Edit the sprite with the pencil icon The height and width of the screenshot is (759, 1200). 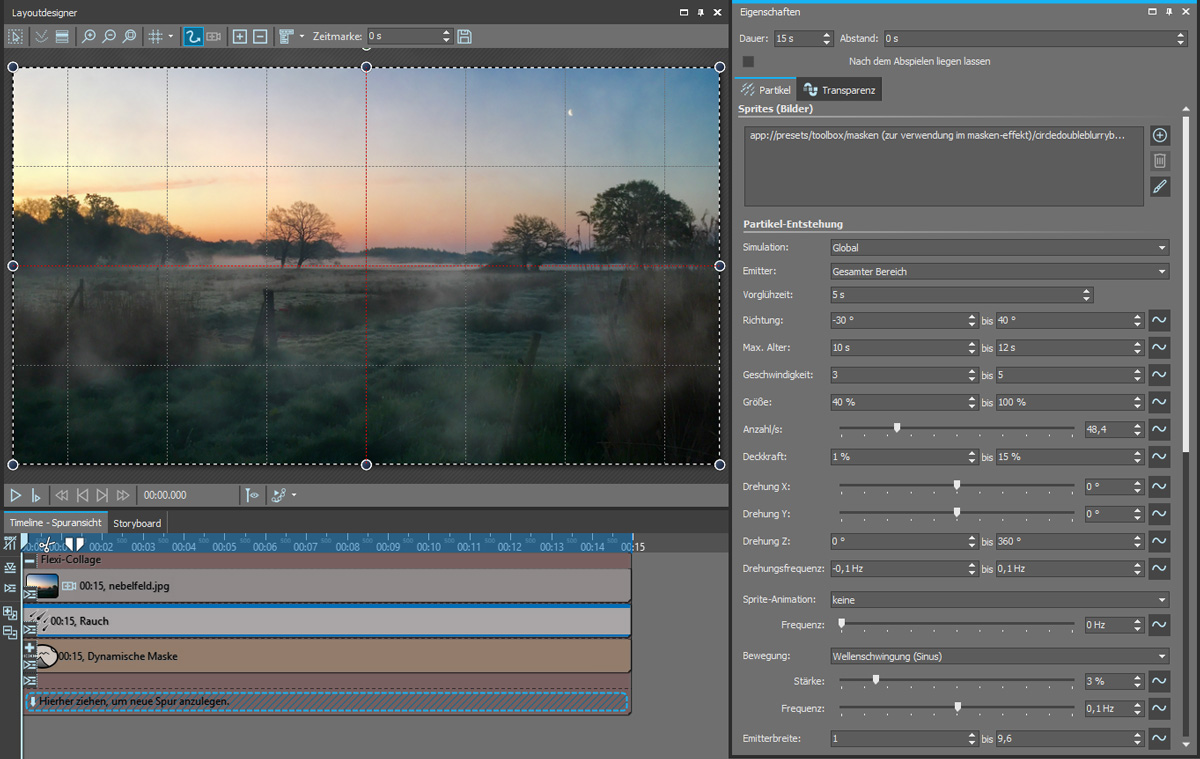coord(1159,186)
